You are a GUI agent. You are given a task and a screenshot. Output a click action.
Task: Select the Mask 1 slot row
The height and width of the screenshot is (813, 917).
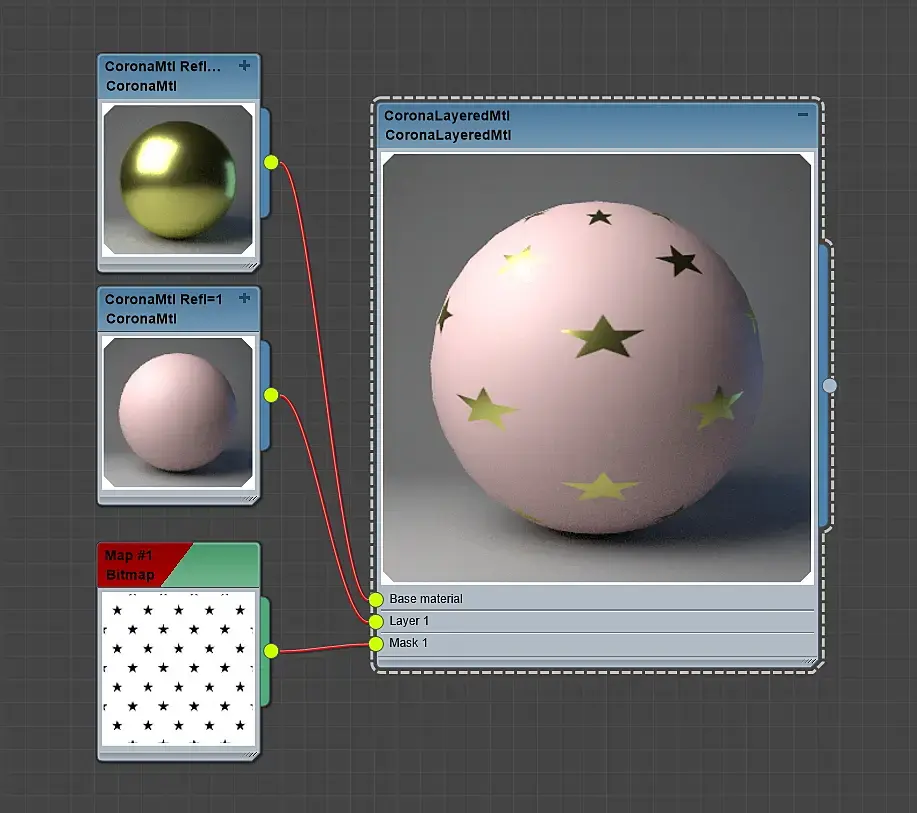click(x=597, y=643)
